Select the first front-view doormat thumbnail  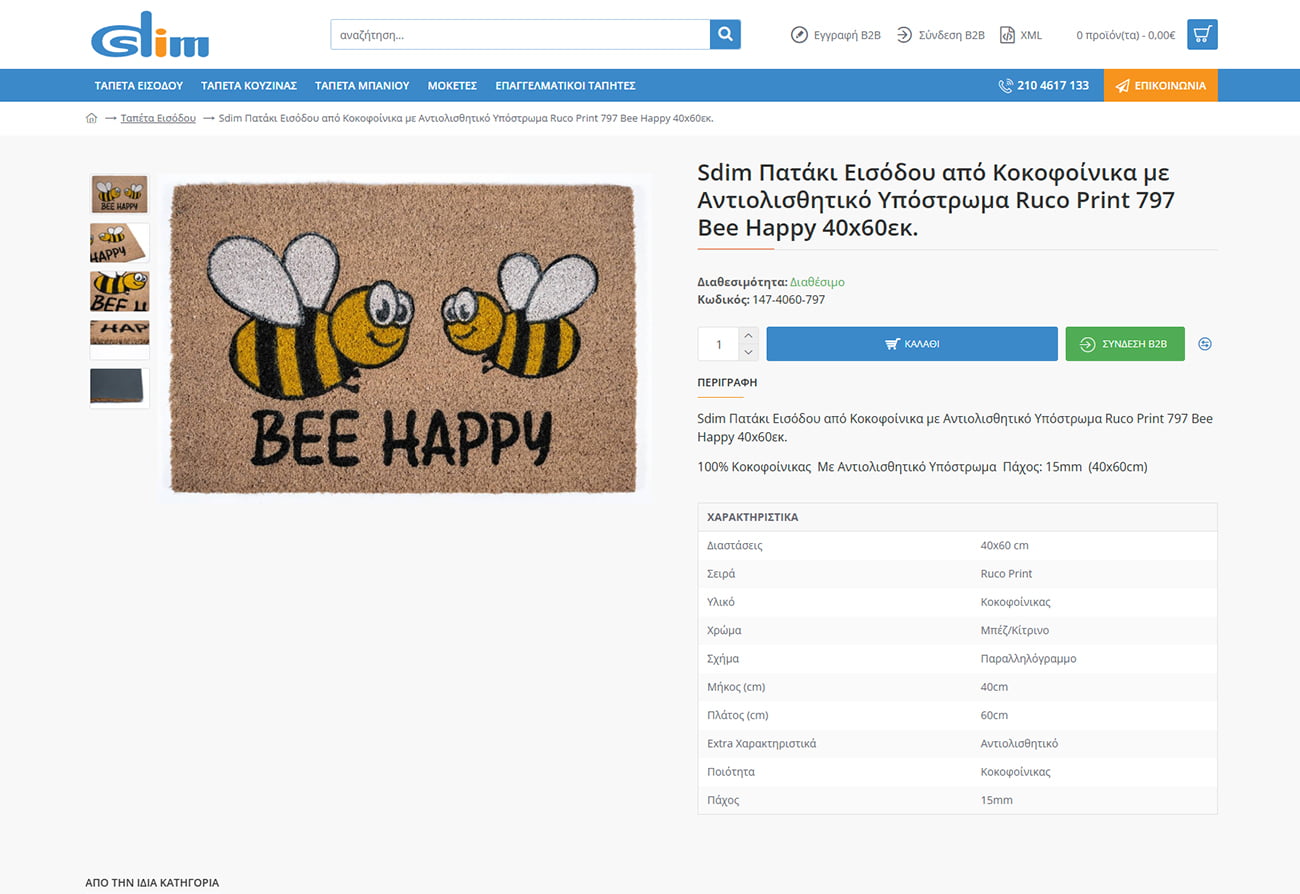(119, 195)
